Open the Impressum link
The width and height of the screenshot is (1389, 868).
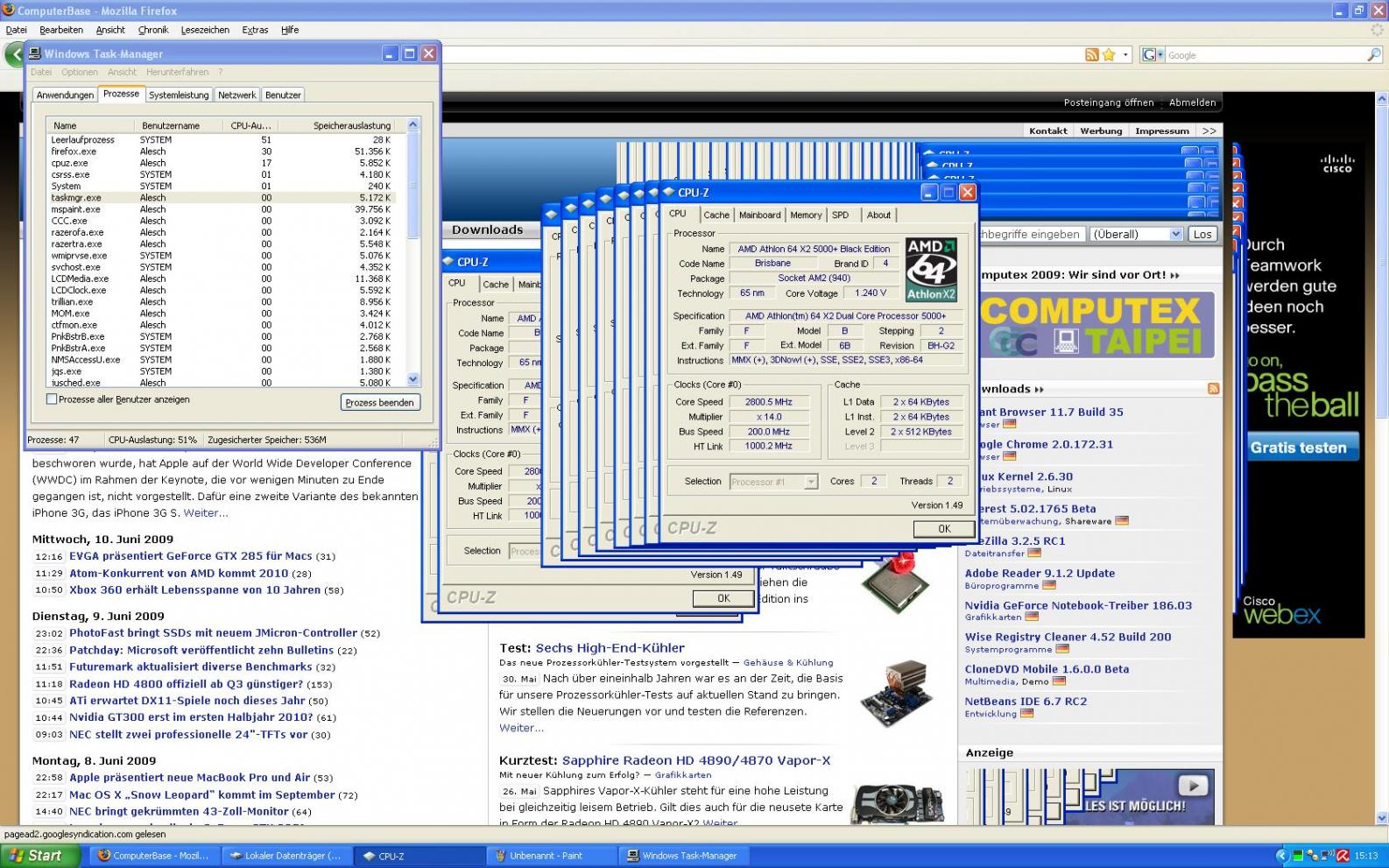coord(1162,131)
